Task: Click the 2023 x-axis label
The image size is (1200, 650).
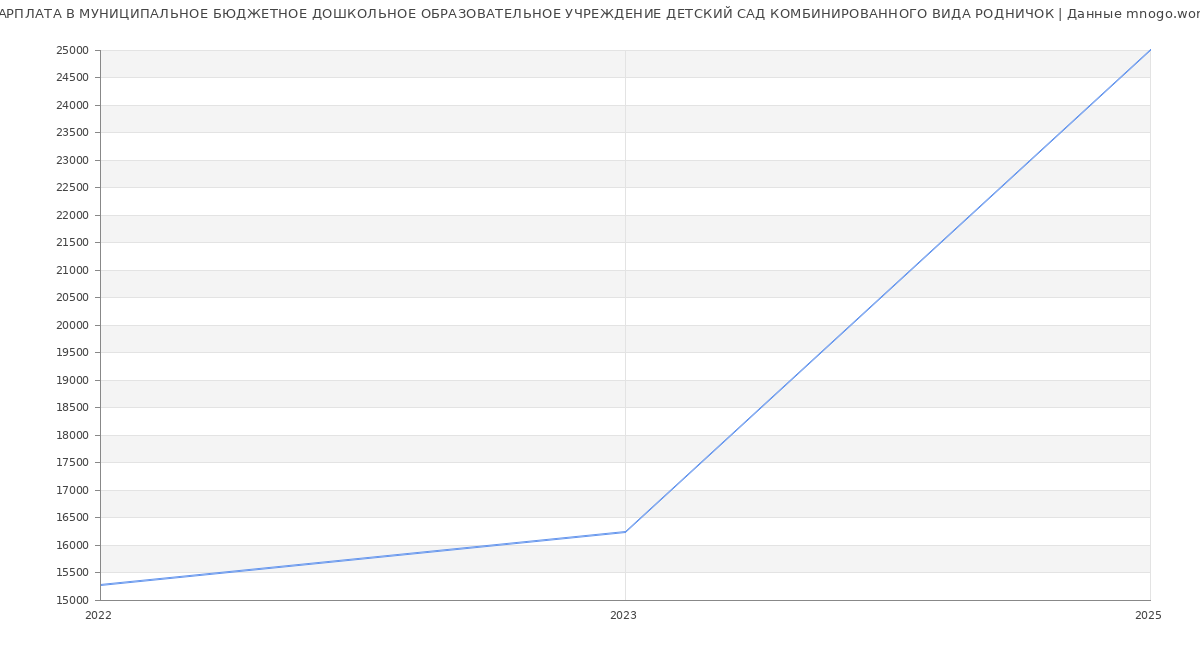Action: (x=623, y=616)
